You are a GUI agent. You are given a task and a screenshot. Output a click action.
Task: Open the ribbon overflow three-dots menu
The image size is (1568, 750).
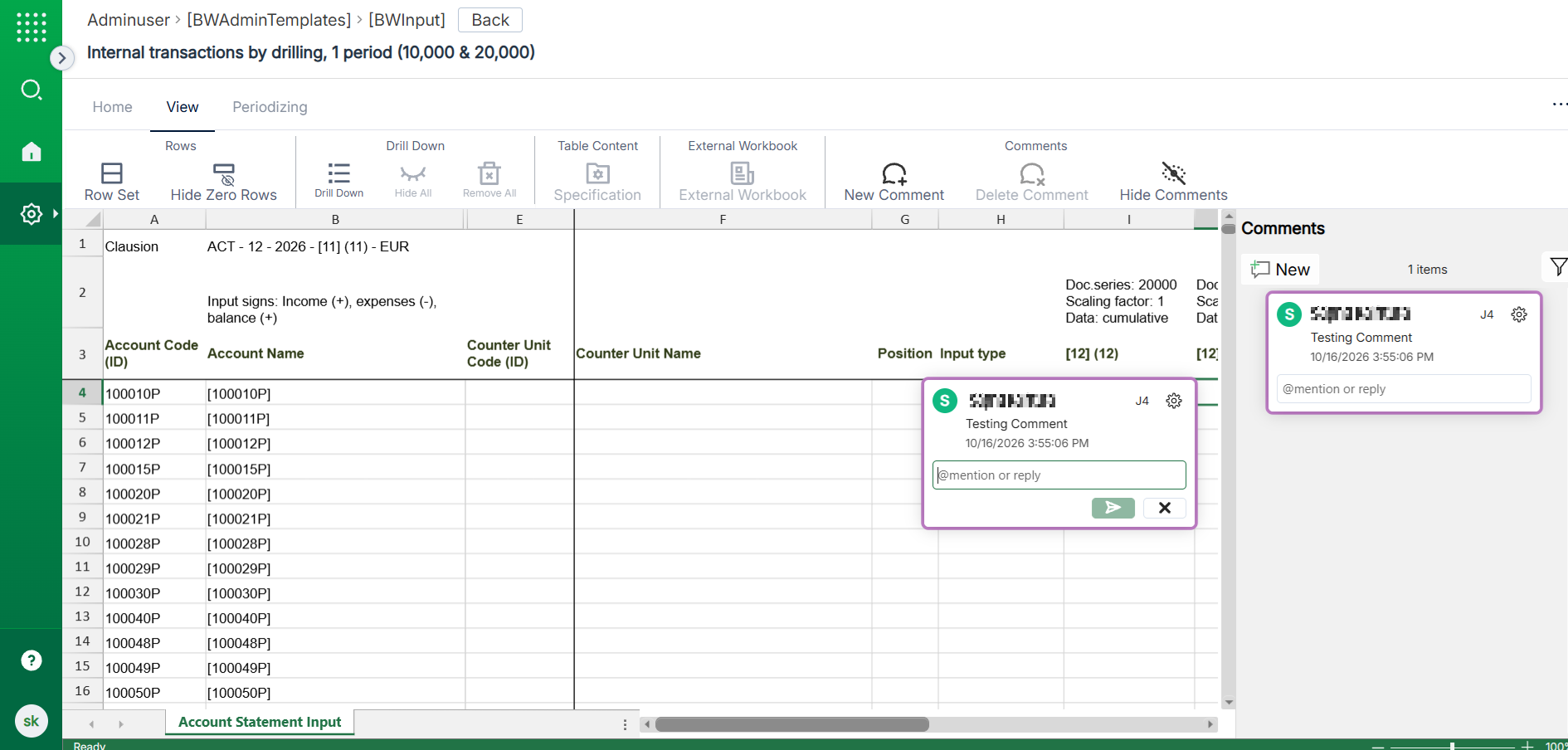[1560, 105]
